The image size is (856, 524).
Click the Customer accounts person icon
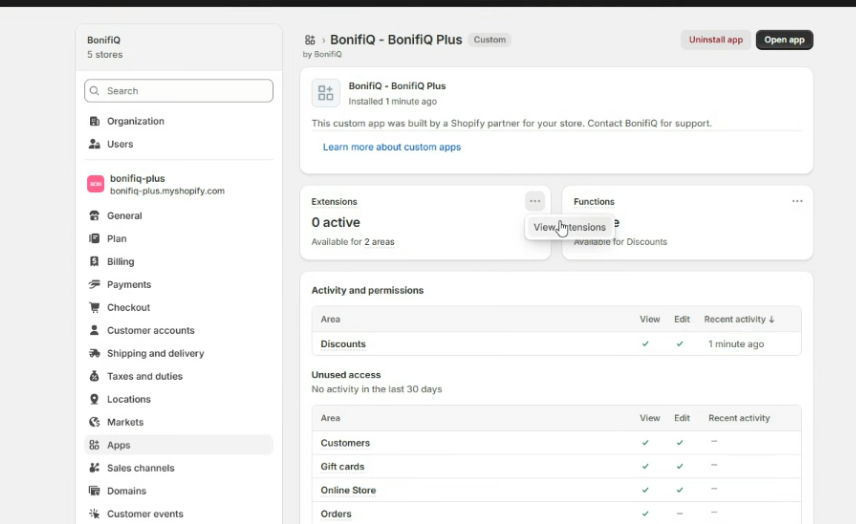tap(94, 330)
